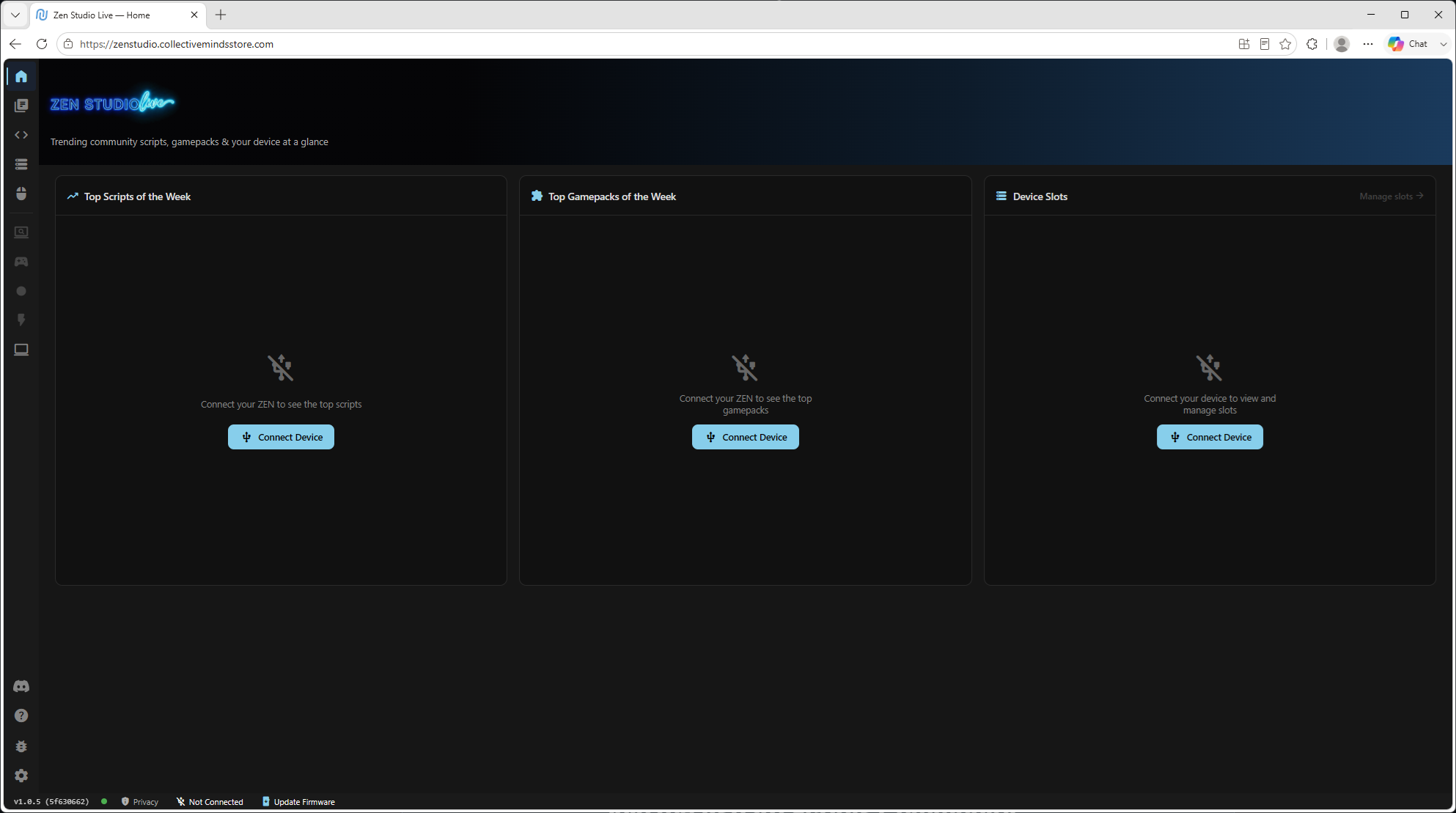Click the Top Gamepacks of the Week heading
The width and height of the screenshot is (1456, 813).
tap(612, 196)
